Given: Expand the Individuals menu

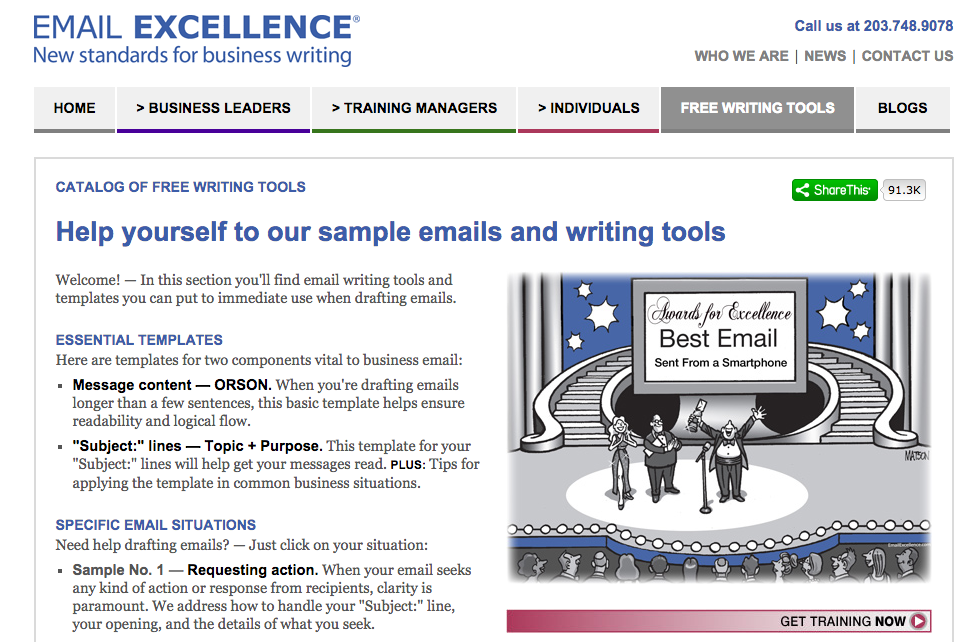Looking at the screenshot, I should 588,109.
